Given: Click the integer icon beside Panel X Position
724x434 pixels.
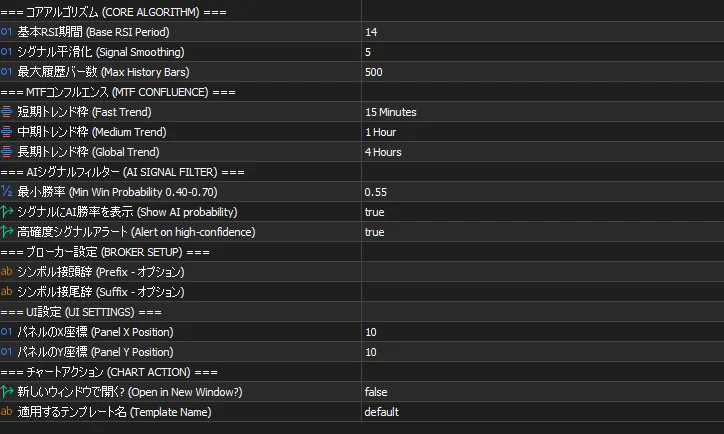Looking at the screenshot, I should click(x=7, y=332).
